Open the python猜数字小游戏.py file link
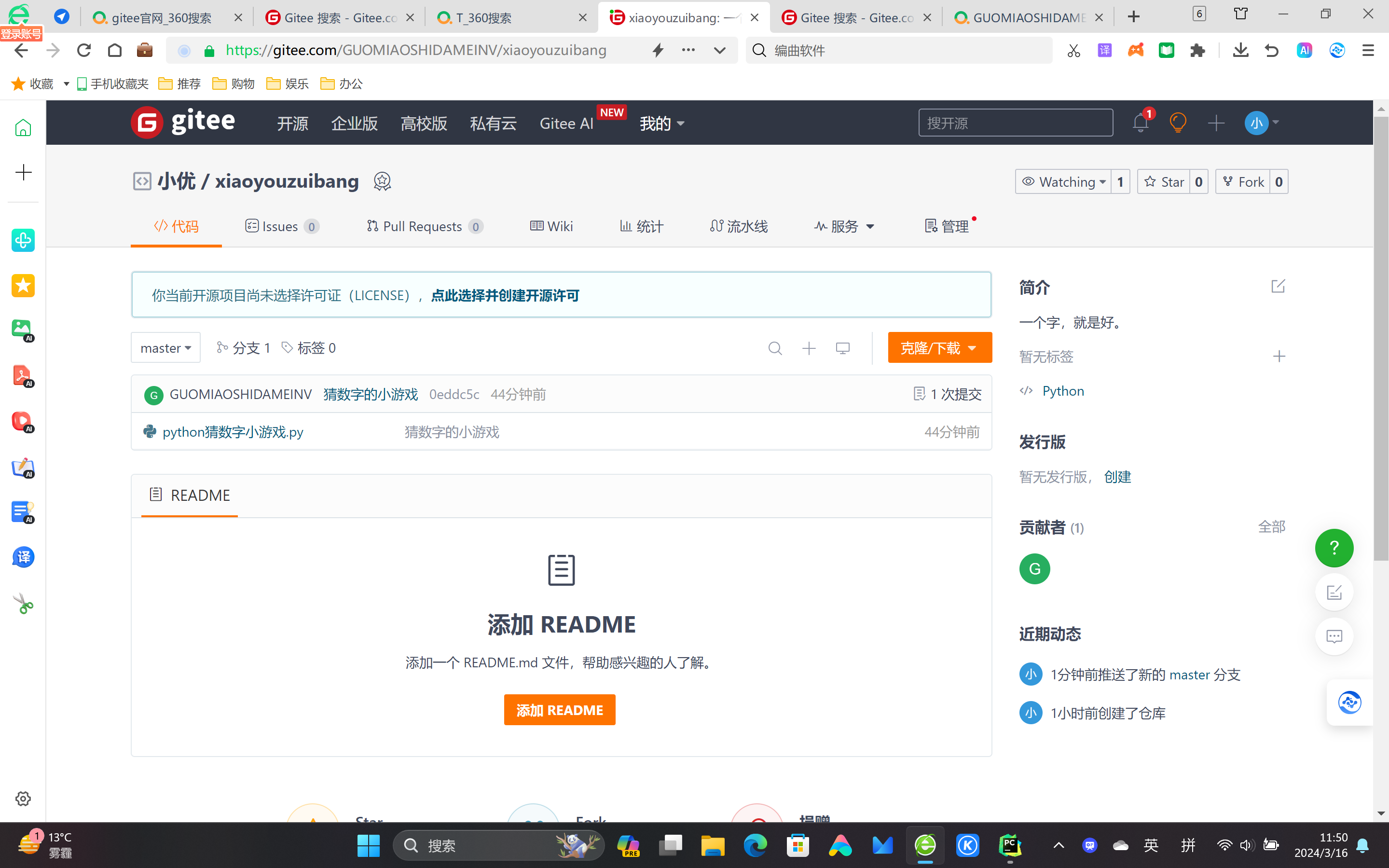Screen dimensions: 1389x868 pyautogui.click(x=233, y=432)
